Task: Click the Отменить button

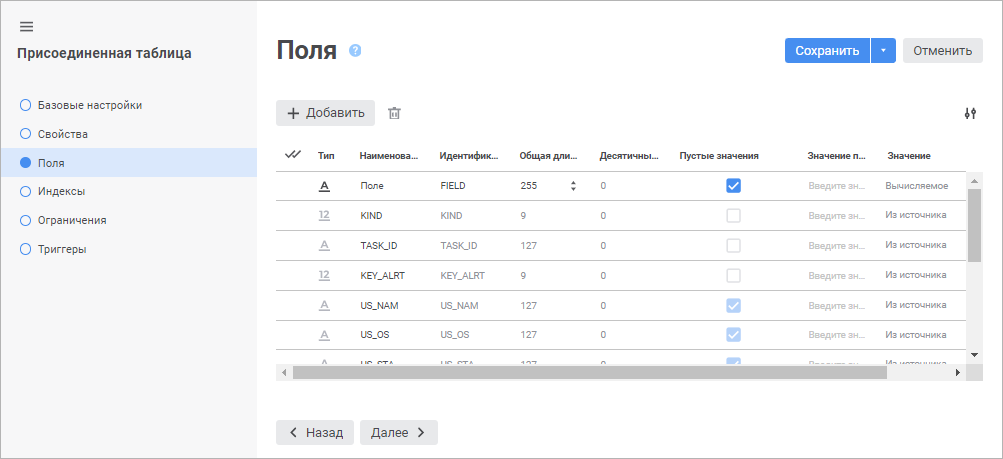Action: pos(942,51)
